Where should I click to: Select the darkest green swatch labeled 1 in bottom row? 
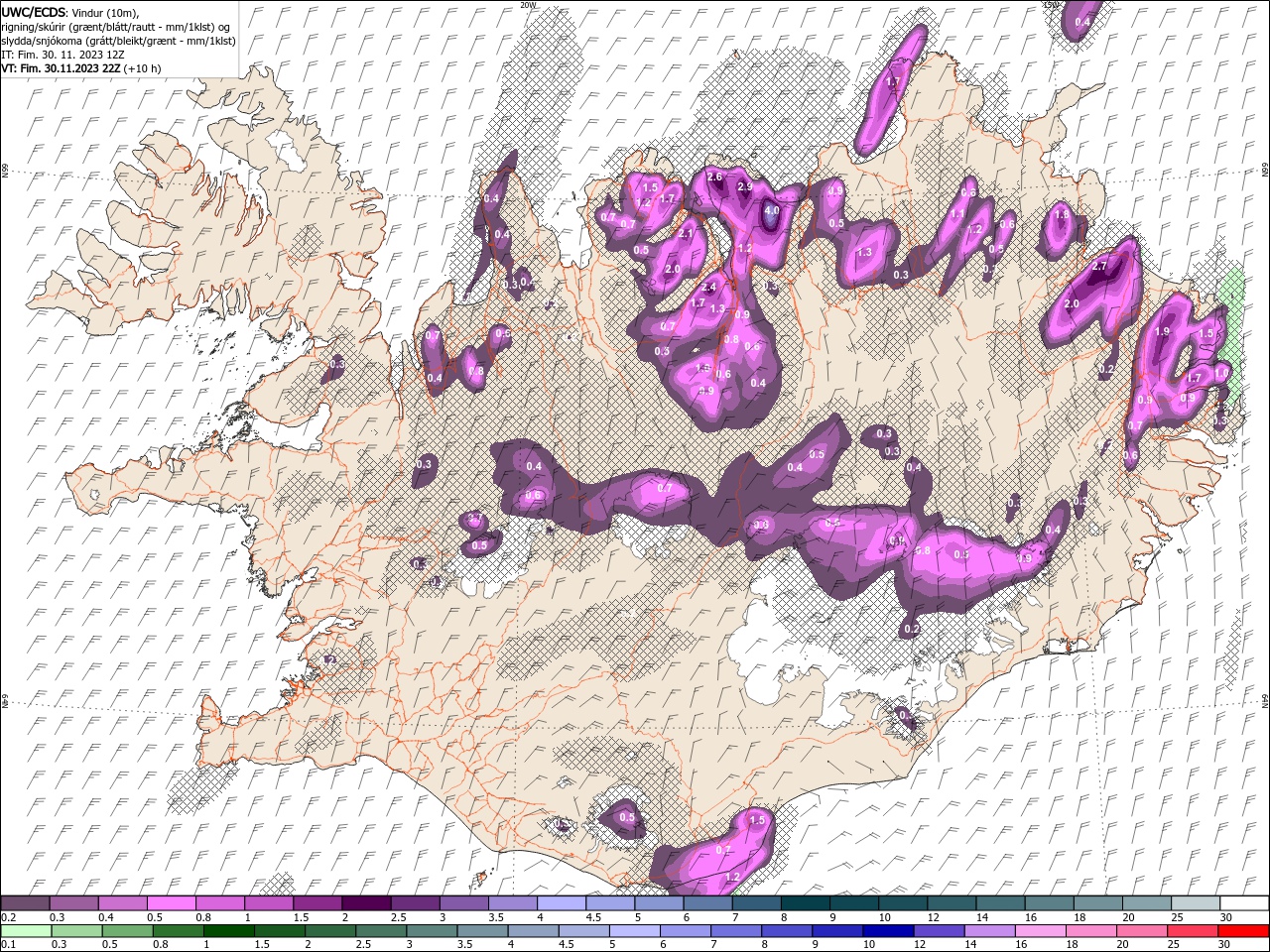(229, 931)
